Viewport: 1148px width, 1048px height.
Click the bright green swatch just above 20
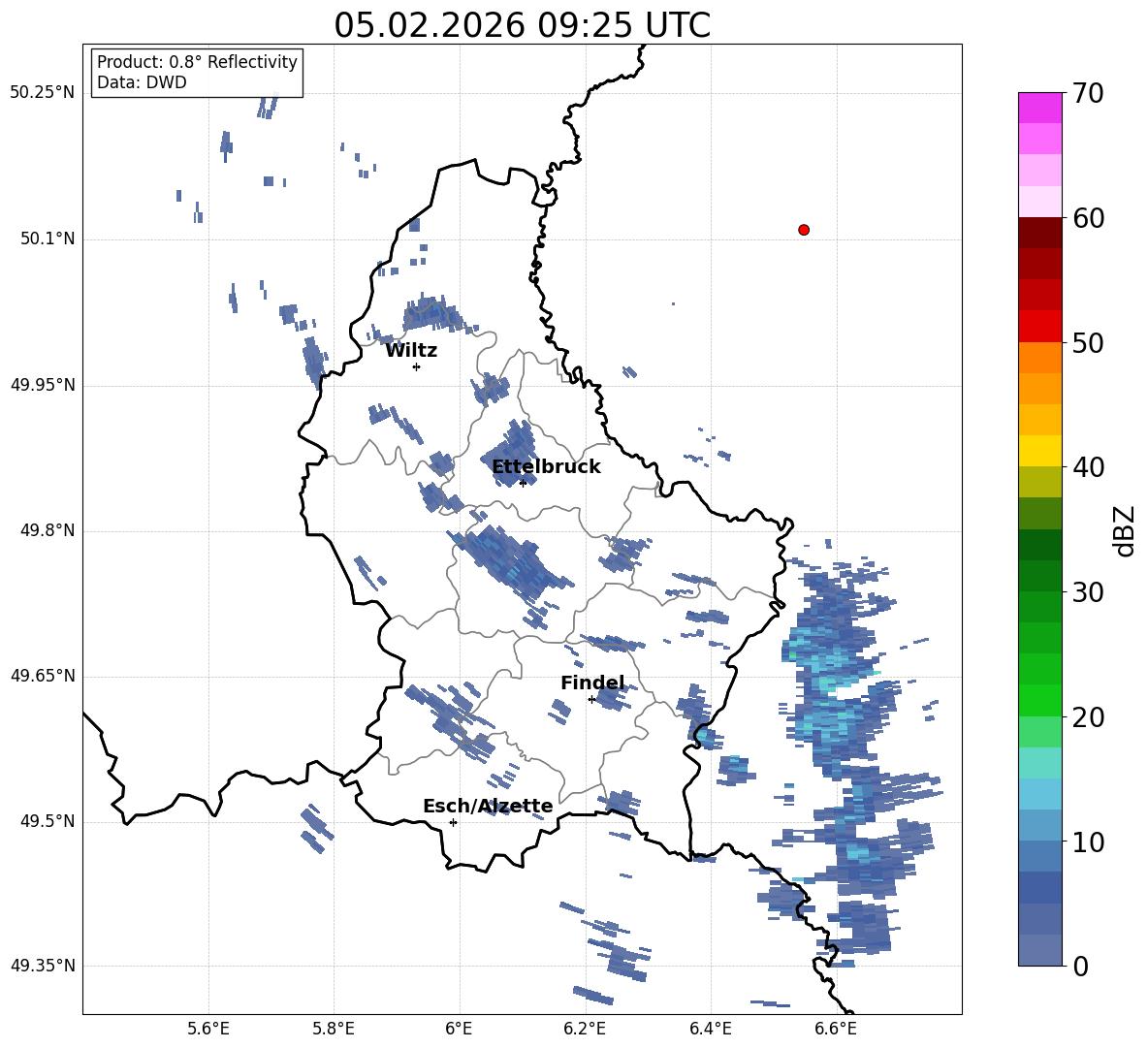(x=1039, y=700)
